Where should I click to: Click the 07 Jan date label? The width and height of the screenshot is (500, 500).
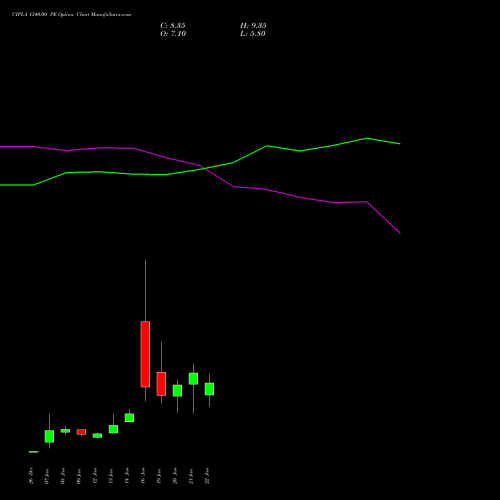click(47, 476)
